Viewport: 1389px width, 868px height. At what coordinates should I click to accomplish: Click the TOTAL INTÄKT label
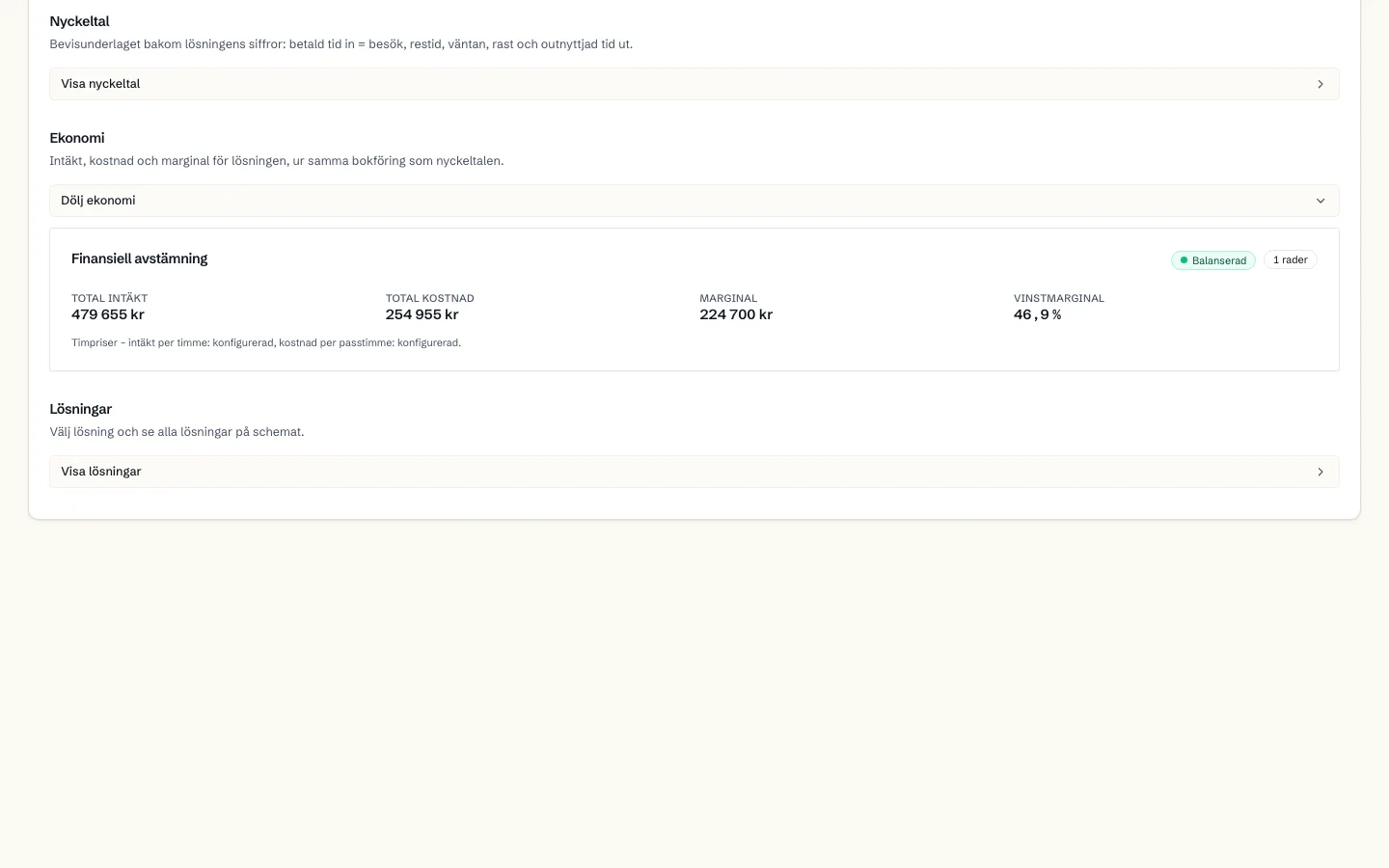point(110,298)
